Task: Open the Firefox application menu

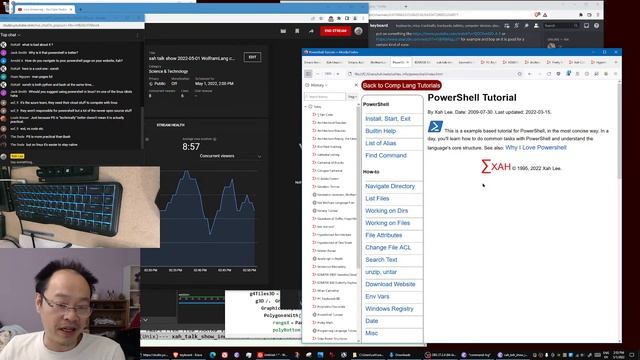Action: (x=616, y=74)
